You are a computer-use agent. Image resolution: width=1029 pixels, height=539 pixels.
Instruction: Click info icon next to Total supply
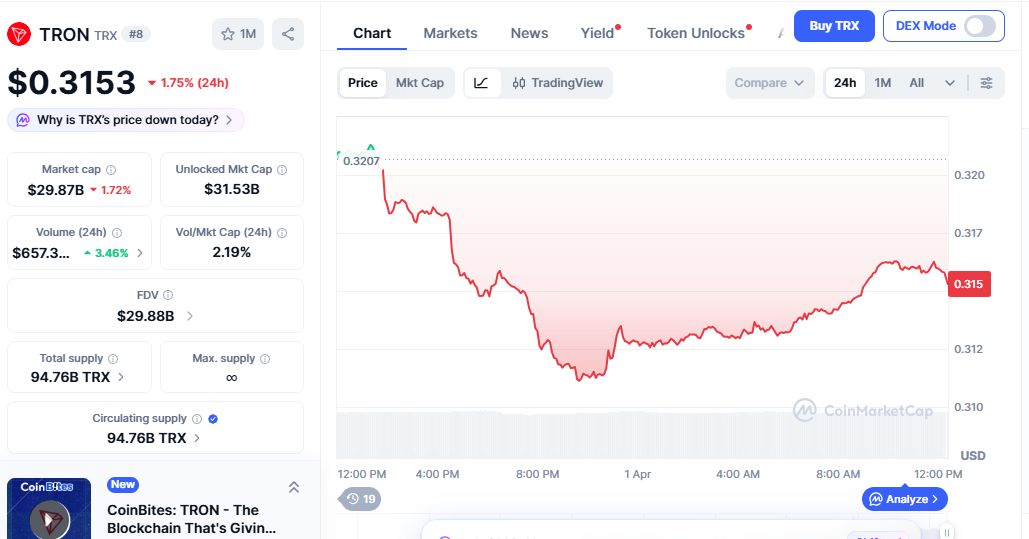113,358
